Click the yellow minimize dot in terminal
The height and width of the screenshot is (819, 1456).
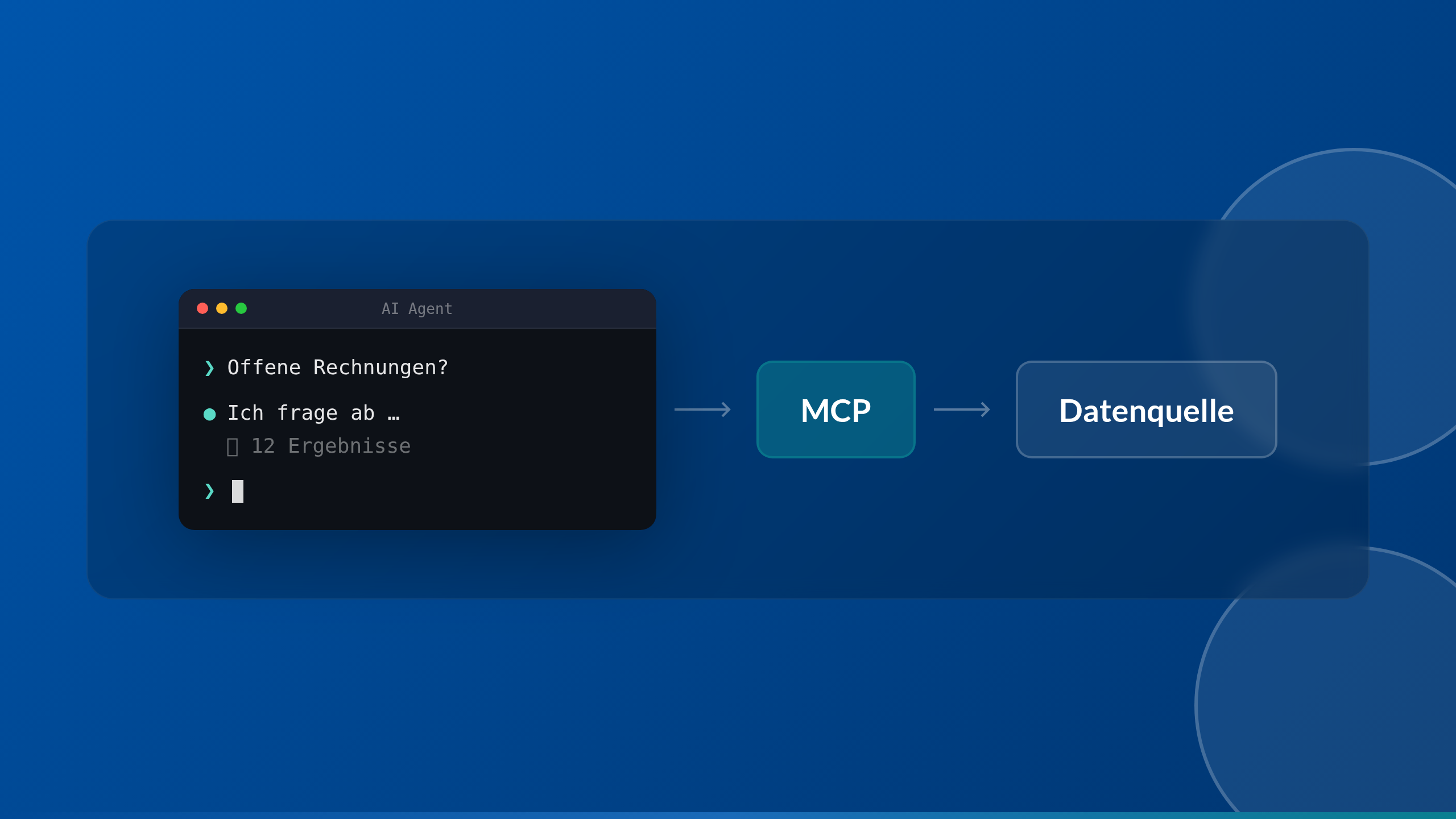pos(222,308)
